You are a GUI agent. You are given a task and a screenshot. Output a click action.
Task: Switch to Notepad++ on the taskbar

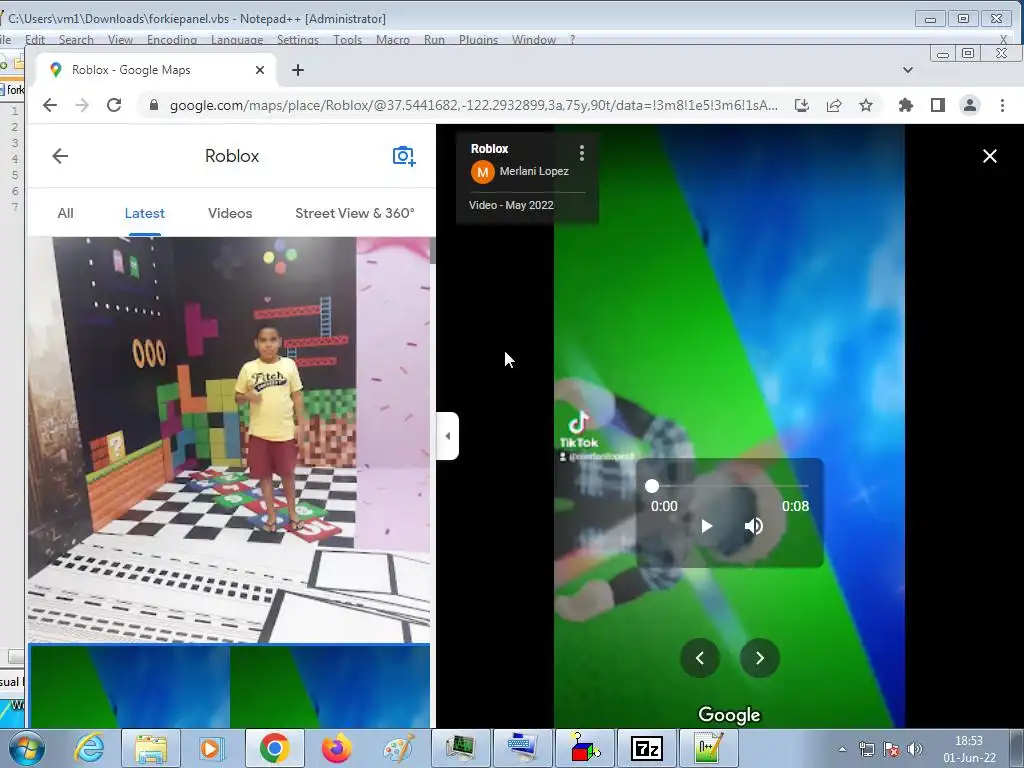(x=709, y=748)
